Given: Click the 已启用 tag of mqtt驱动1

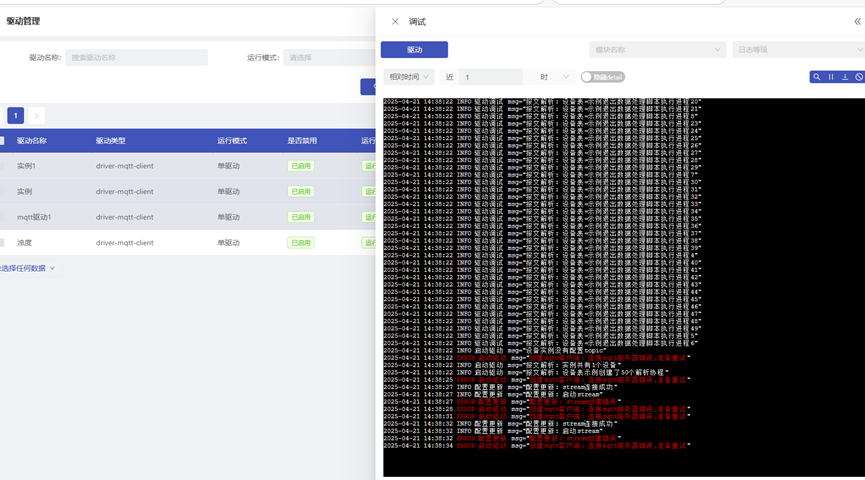Looking at the screenshot, I should (300, 217).
